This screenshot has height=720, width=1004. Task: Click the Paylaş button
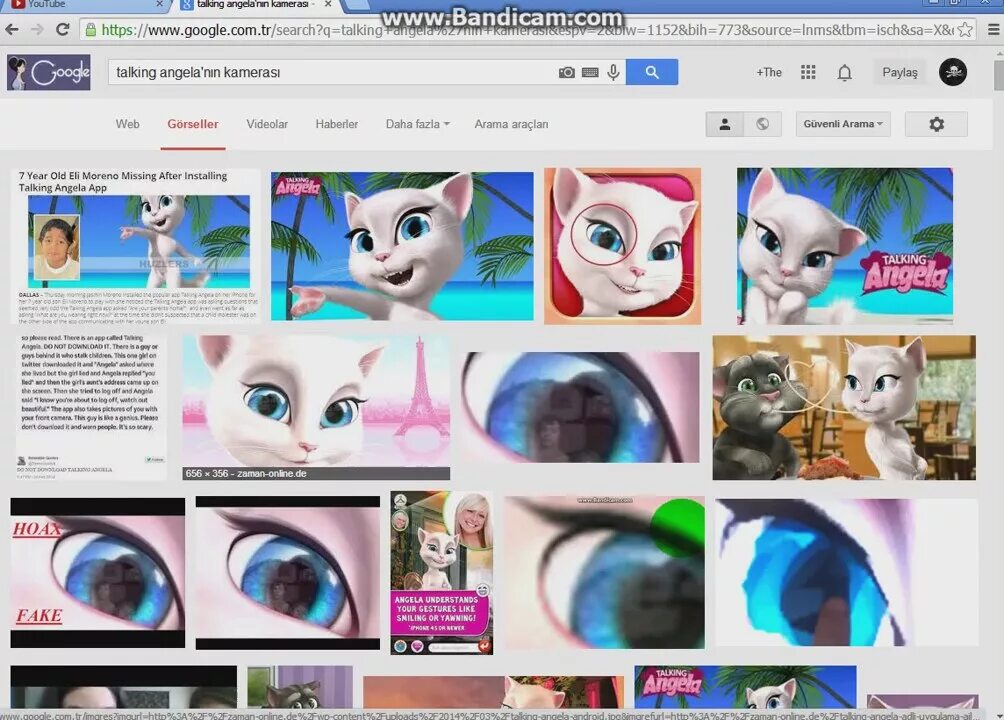click(900, 72)
